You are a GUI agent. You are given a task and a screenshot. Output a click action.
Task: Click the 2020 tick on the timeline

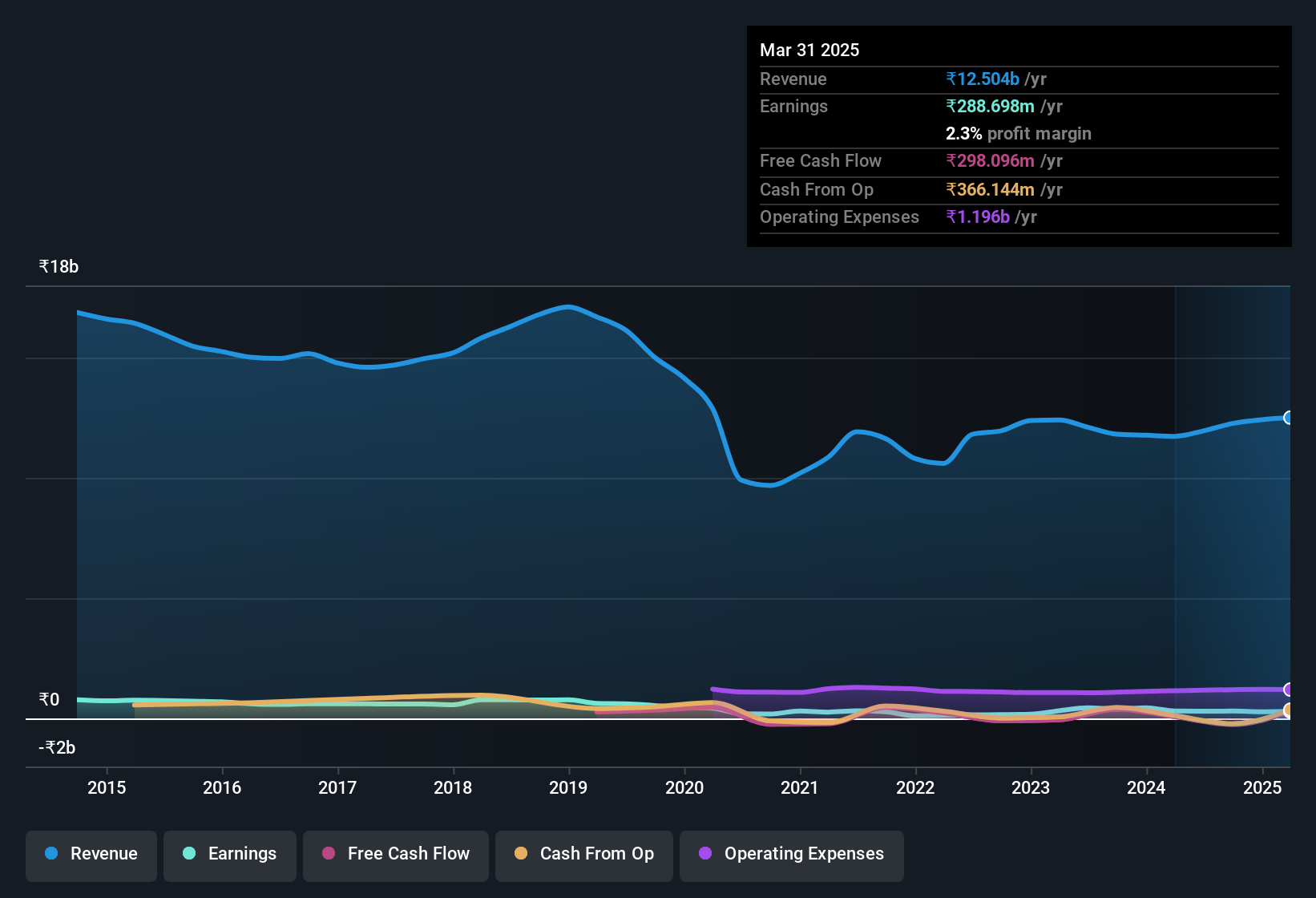click(684, 787)
